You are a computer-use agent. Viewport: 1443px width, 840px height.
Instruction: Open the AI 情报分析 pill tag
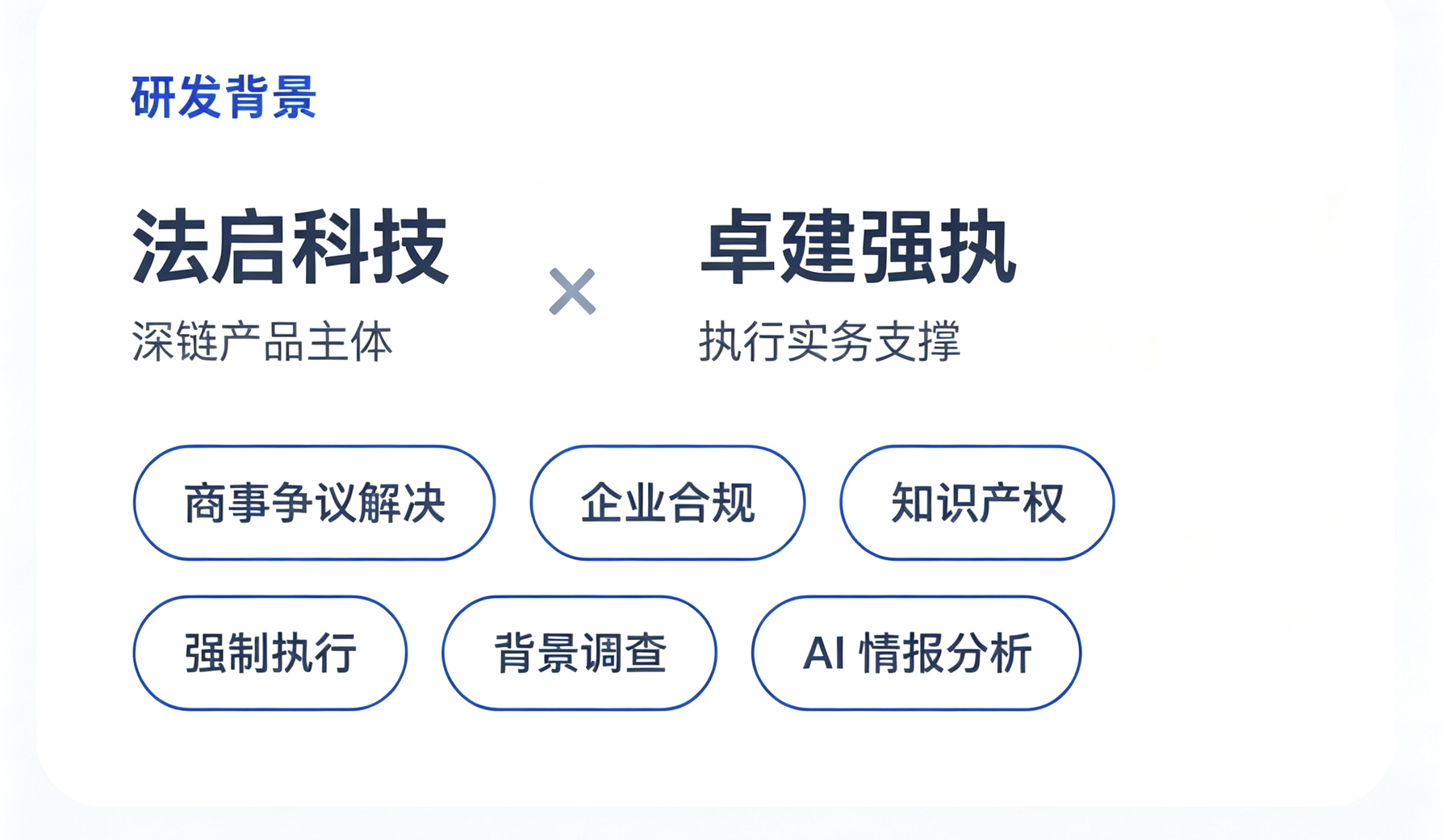(x=916, y=653)
